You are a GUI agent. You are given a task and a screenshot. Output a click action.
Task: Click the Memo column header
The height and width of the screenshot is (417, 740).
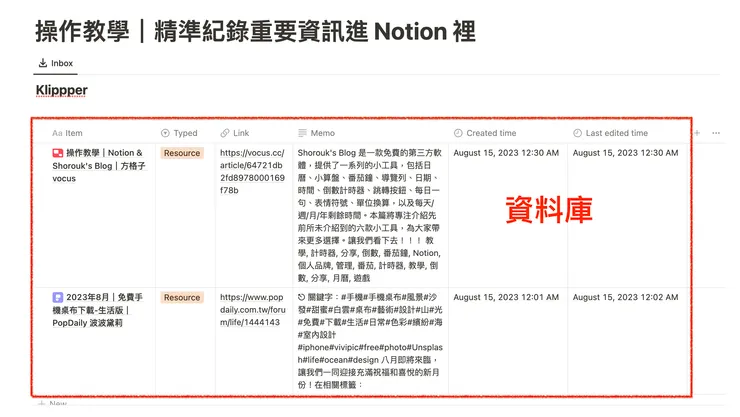pos(316,133)
